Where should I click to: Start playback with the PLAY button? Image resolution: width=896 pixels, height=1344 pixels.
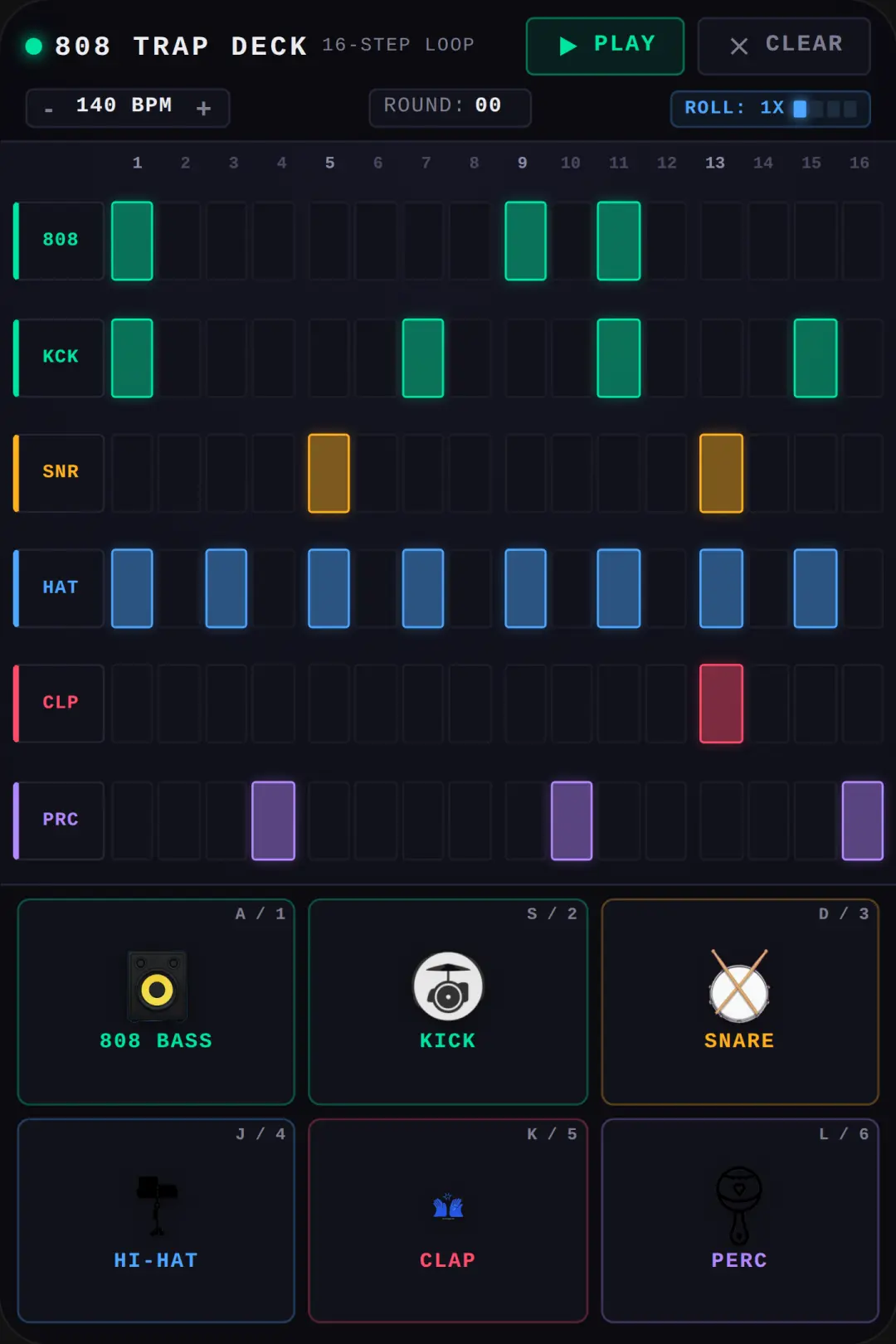[x=605, y=46]
